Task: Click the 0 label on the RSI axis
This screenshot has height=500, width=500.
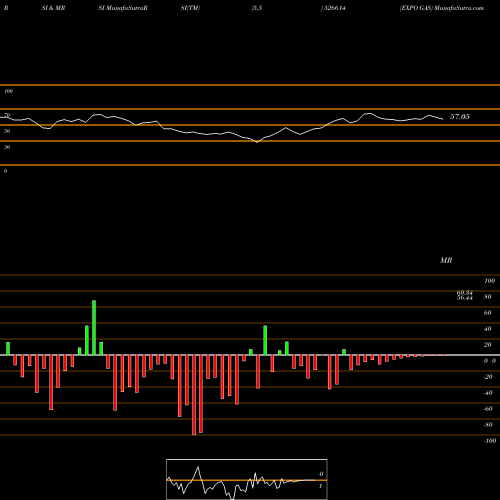Action: tap(5, 171)
